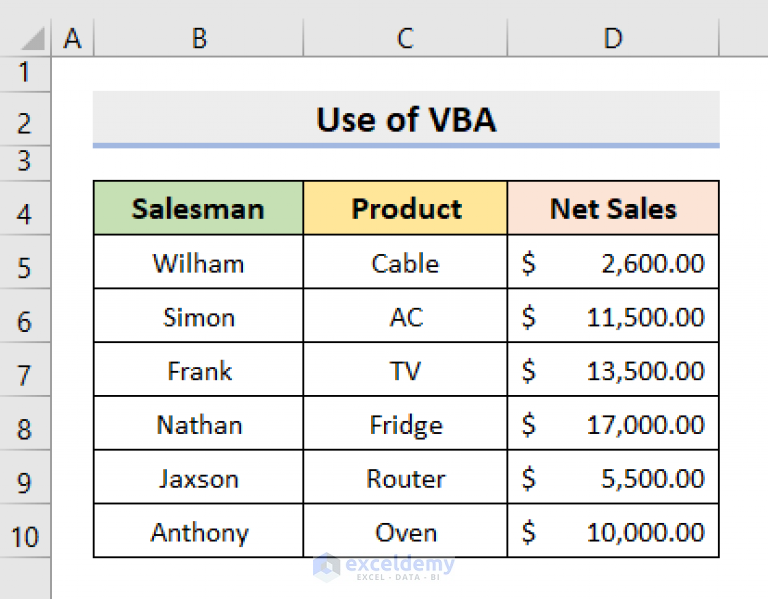The width and height of the screenshot is (768, 599).
Task: Click the Salesman header cell
Action: point(198,208)
